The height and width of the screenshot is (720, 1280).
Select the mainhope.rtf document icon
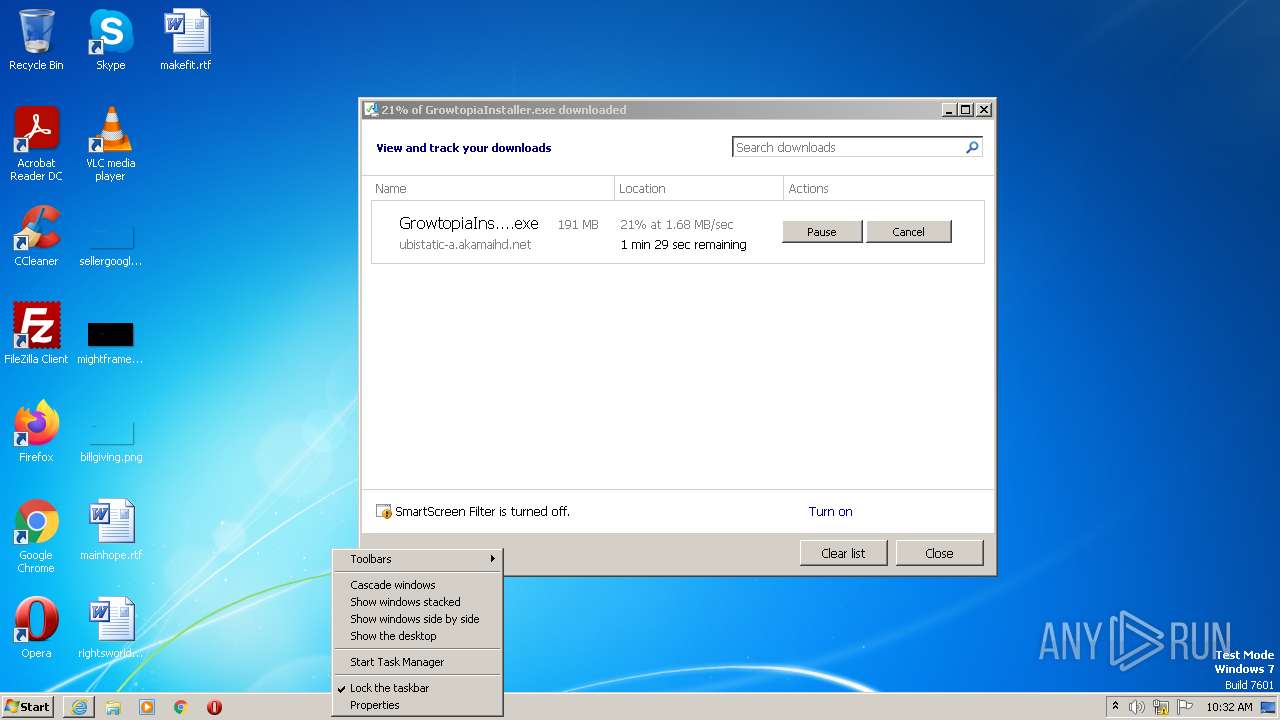point(110,530)
